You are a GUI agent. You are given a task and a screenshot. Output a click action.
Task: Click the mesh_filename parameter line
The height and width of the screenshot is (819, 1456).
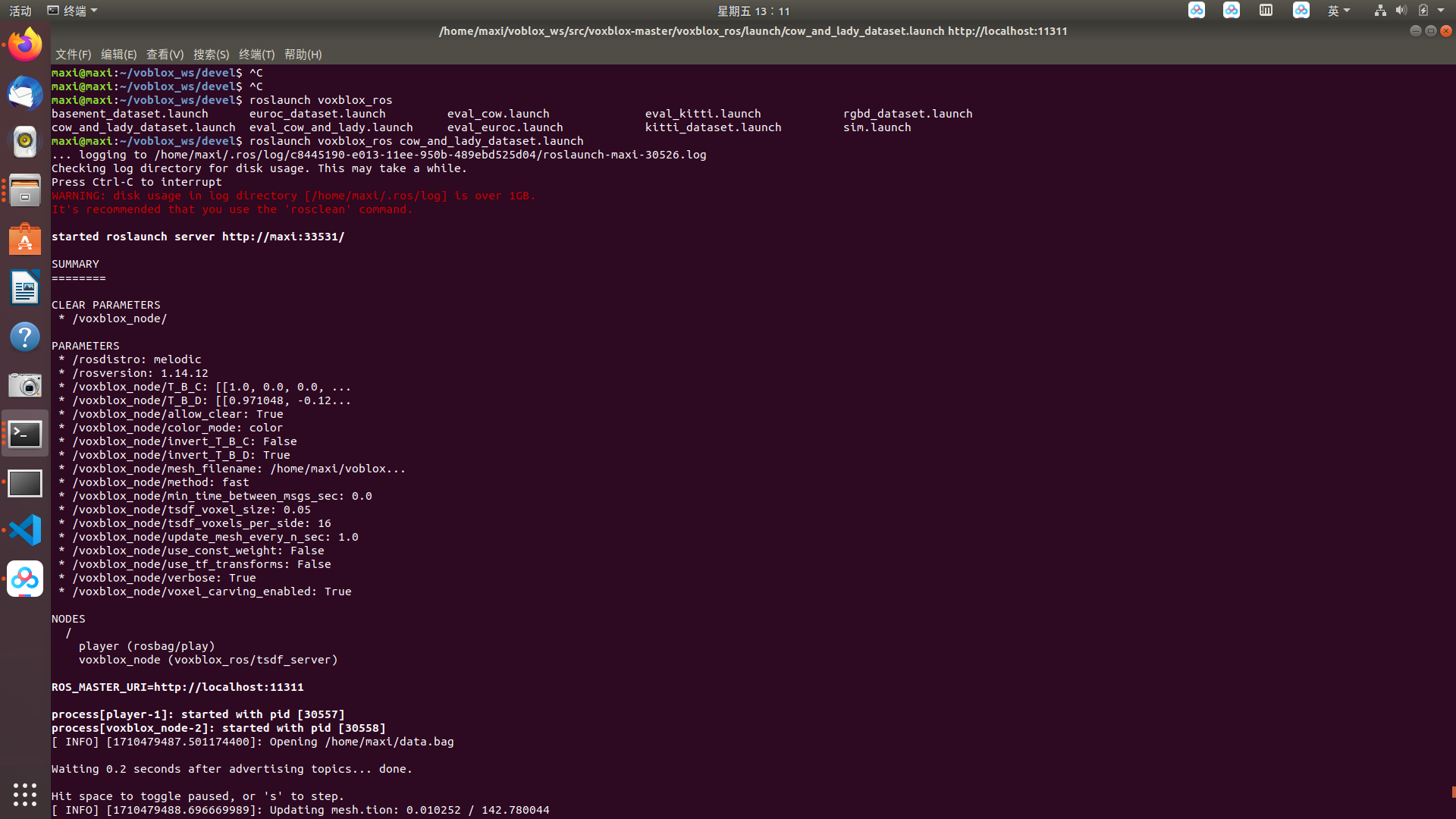click(x=232, y=469)
